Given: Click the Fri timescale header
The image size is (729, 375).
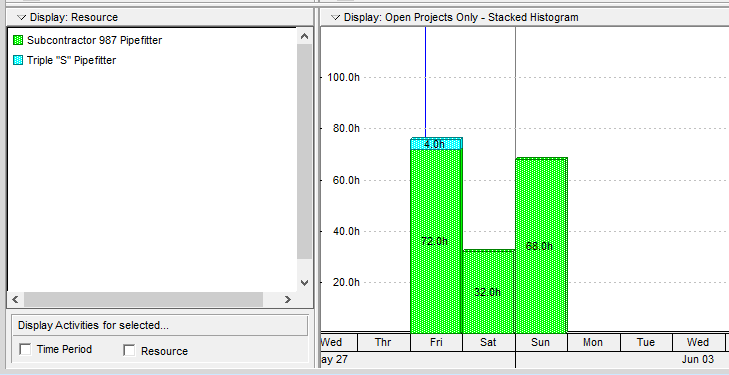Looking at the screenshot, I should (436, 343).
